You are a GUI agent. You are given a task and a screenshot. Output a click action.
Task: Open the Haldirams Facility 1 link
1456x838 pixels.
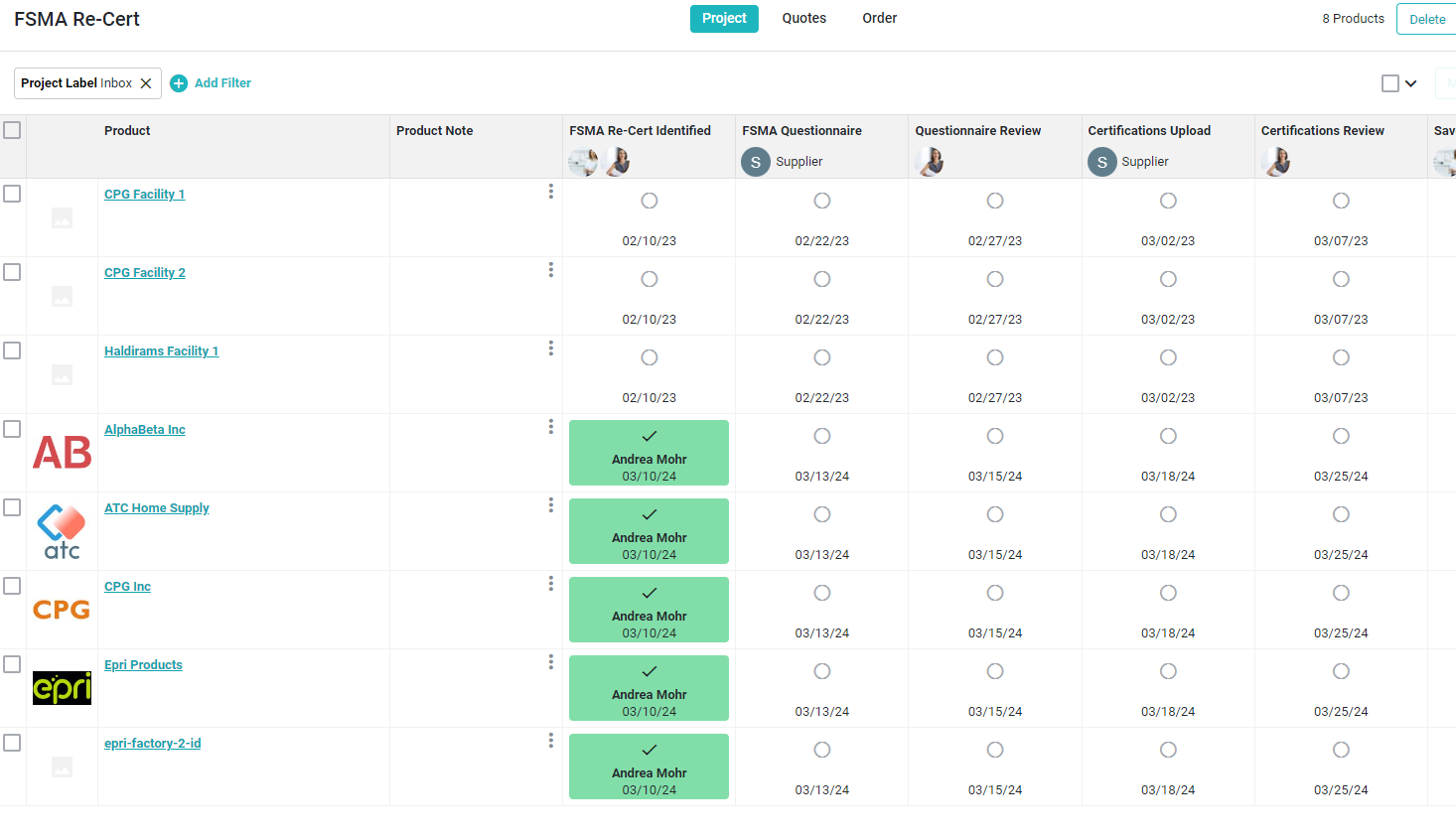point(161,351)
